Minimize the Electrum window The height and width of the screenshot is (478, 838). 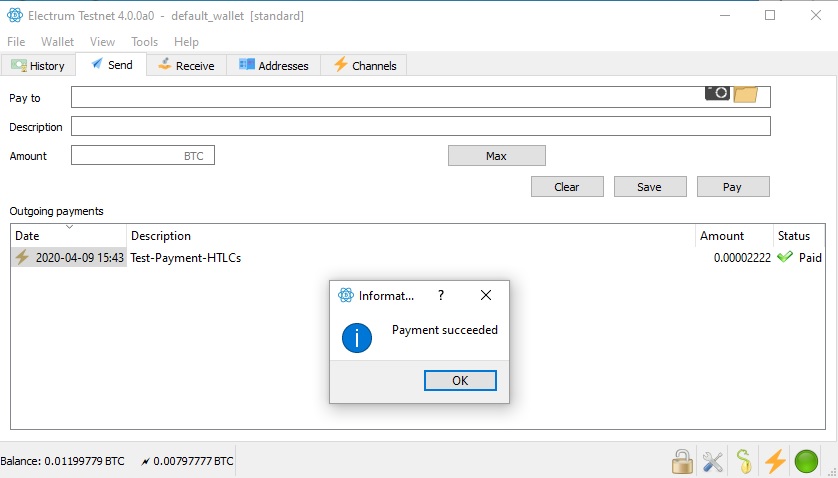725,16
